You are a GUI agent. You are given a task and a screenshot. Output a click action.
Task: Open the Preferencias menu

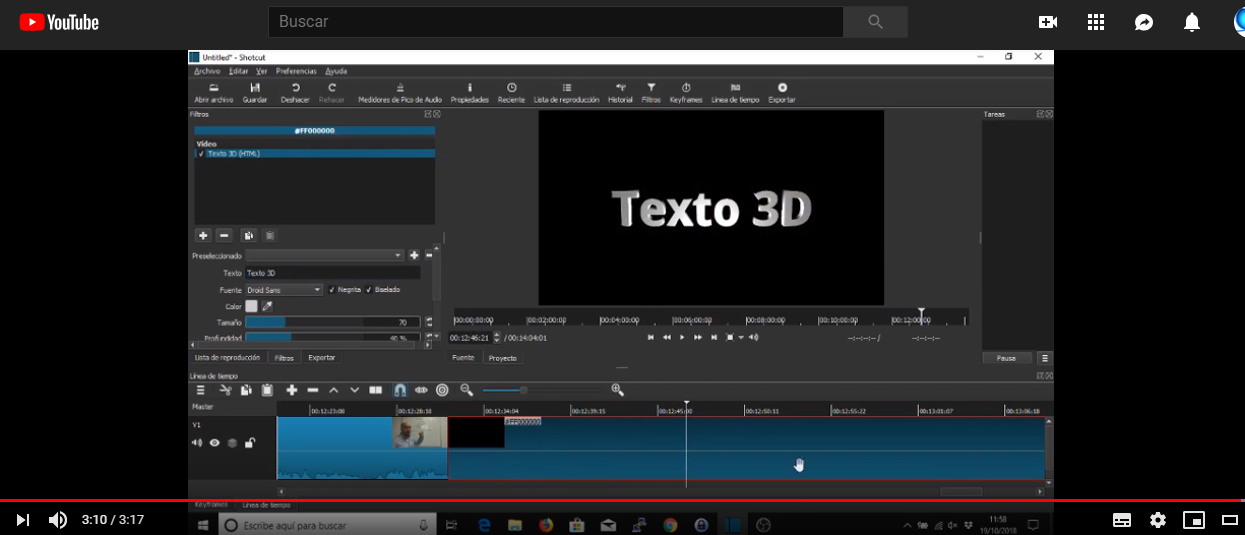pyautogui.click(x=296, y=71)
